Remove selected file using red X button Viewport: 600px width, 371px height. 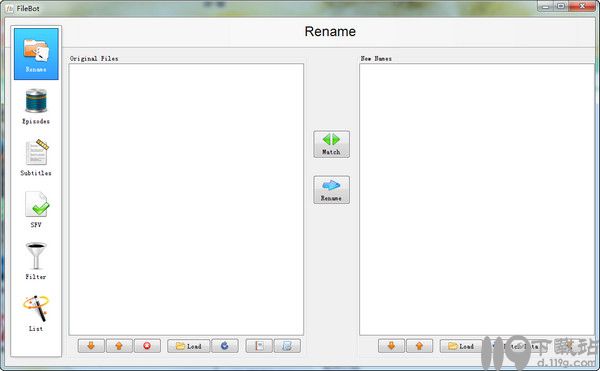coord(147,346)
